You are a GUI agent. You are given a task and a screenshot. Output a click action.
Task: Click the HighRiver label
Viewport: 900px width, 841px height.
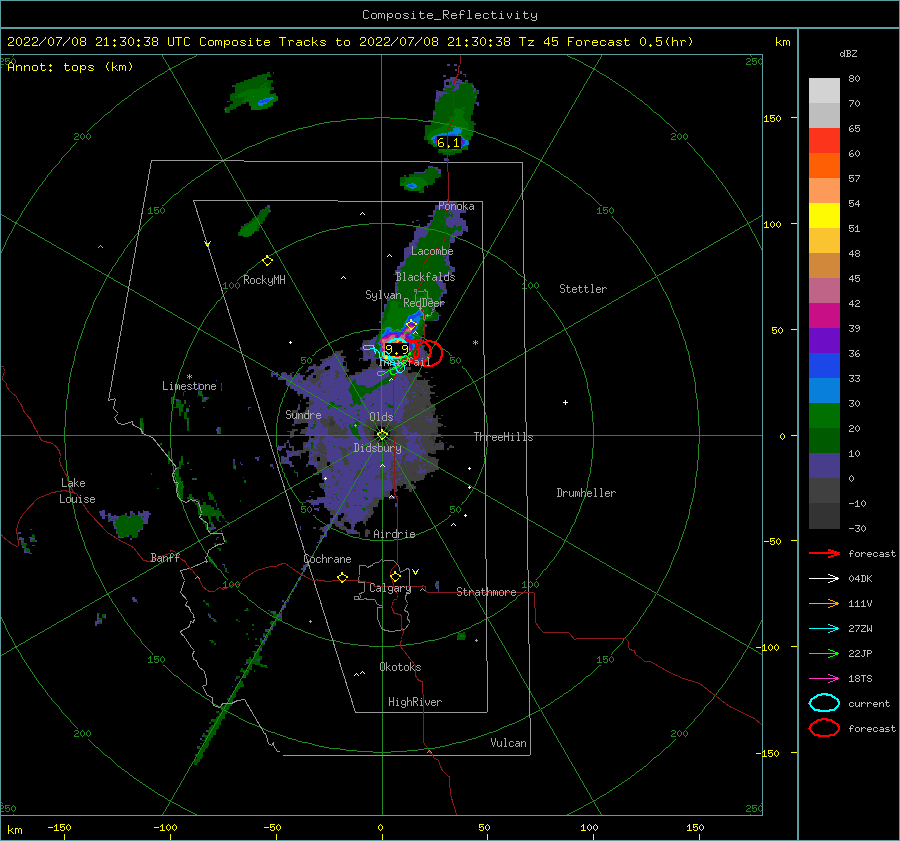pyautogui.click(x=415, y=702)
